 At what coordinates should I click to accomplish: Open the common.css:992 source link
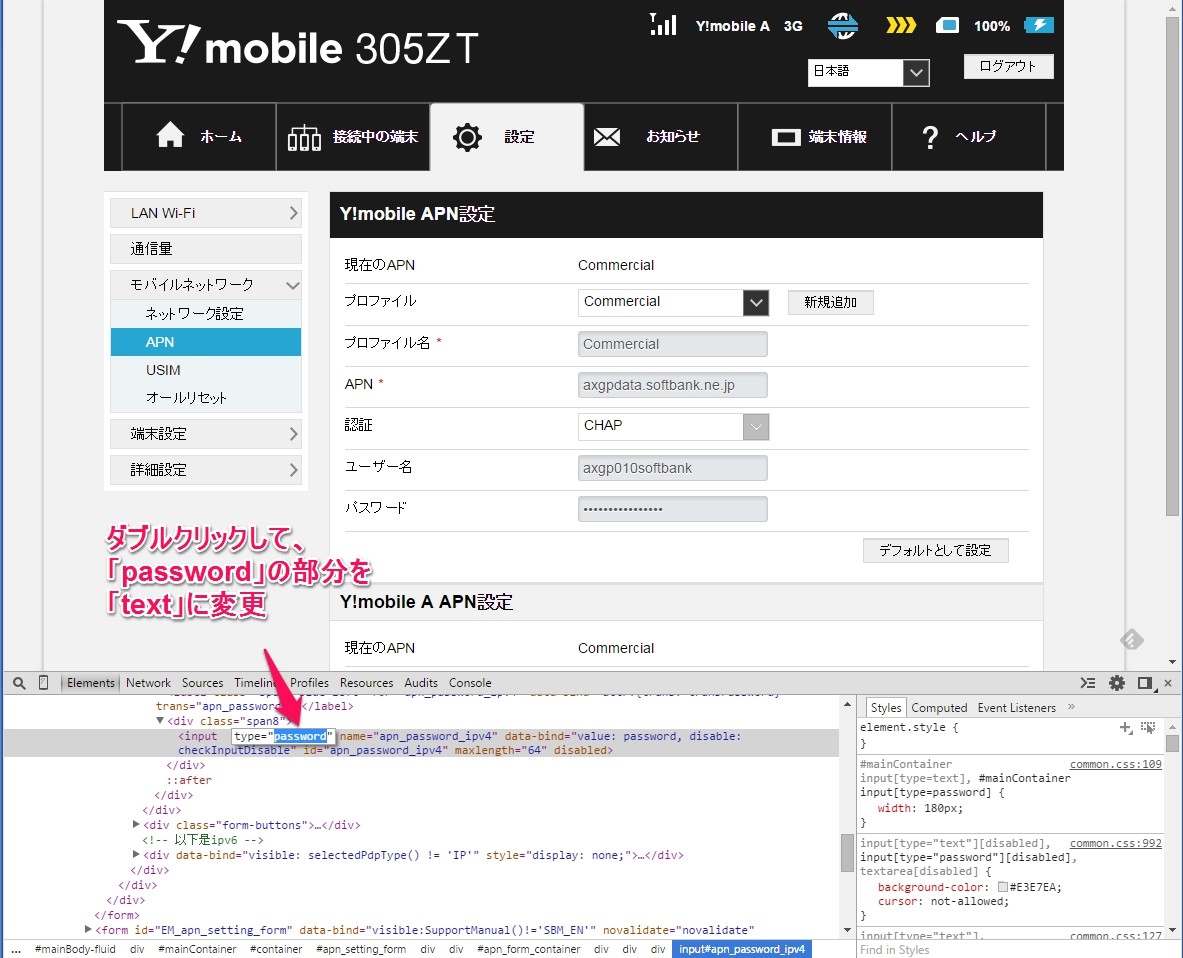(1116, 843)
